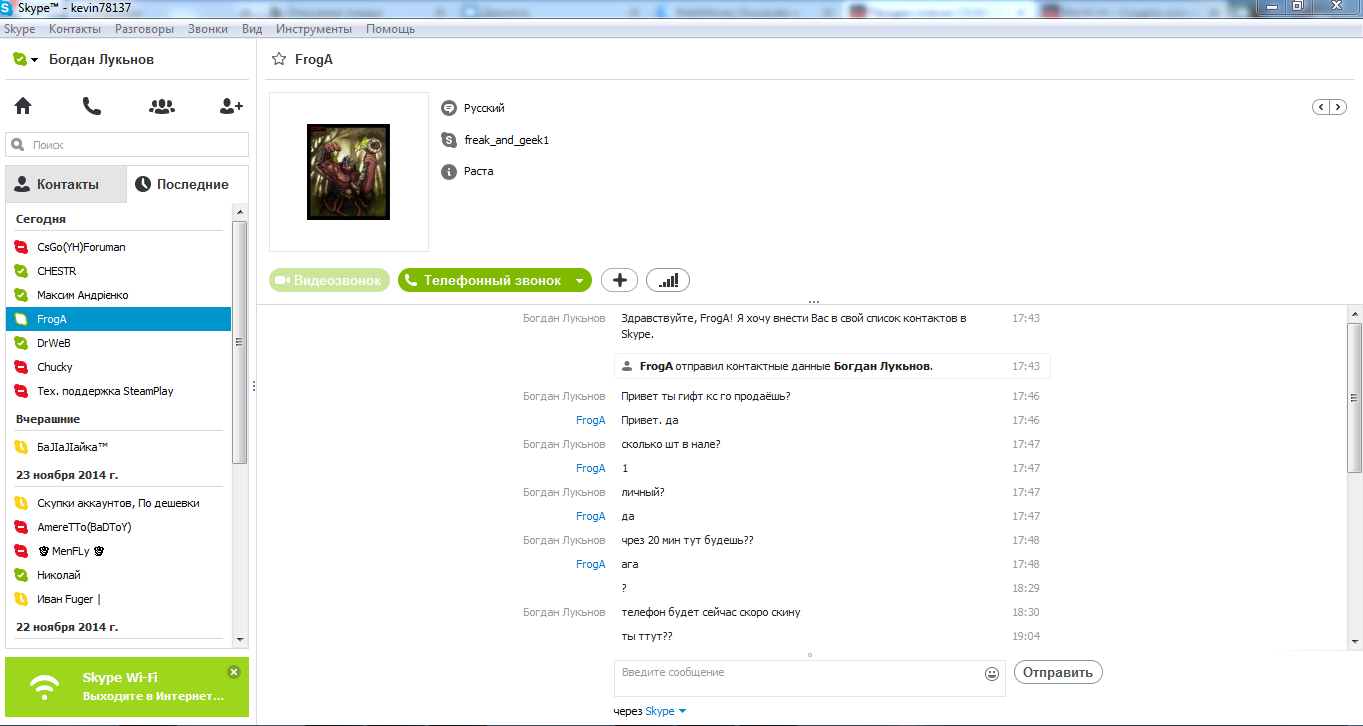Open Иван Fuger conversation
The height and width of the screenshot is (726, 1363).
pos(118,599)
